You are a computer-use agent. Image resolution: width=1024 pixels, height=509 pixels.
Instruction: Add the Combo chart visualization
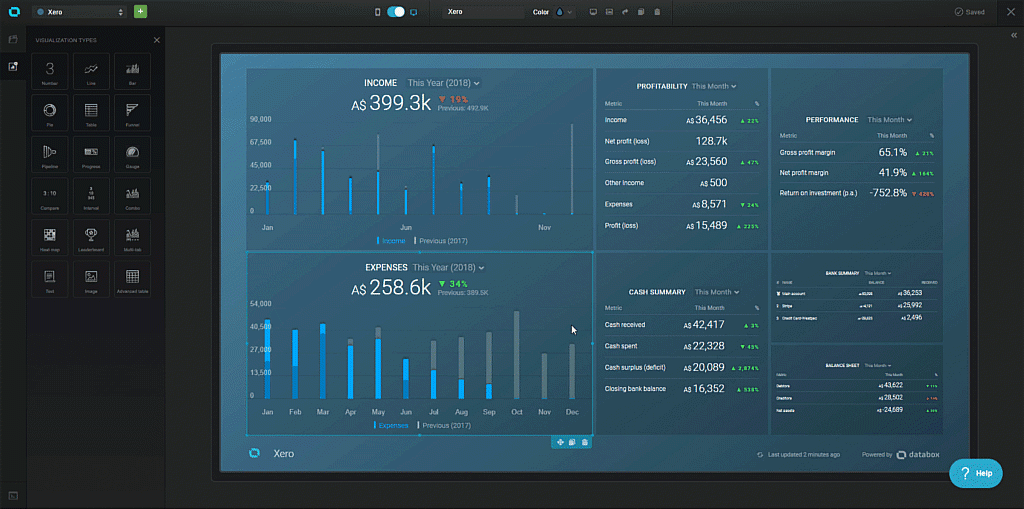tap(133, 196)
